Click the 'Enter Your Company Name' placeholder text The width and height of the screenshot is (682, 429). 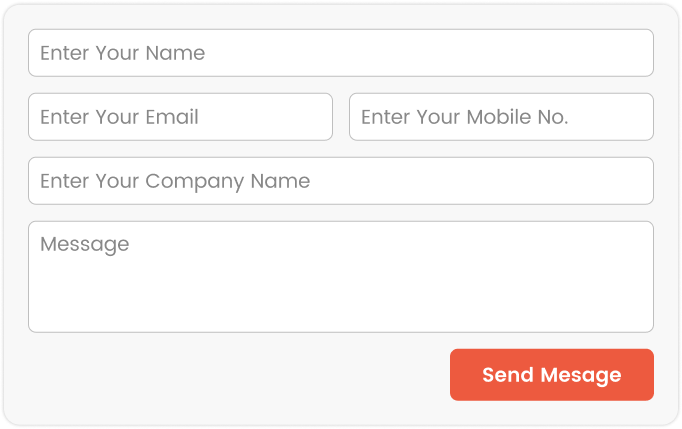coord(175,181)
